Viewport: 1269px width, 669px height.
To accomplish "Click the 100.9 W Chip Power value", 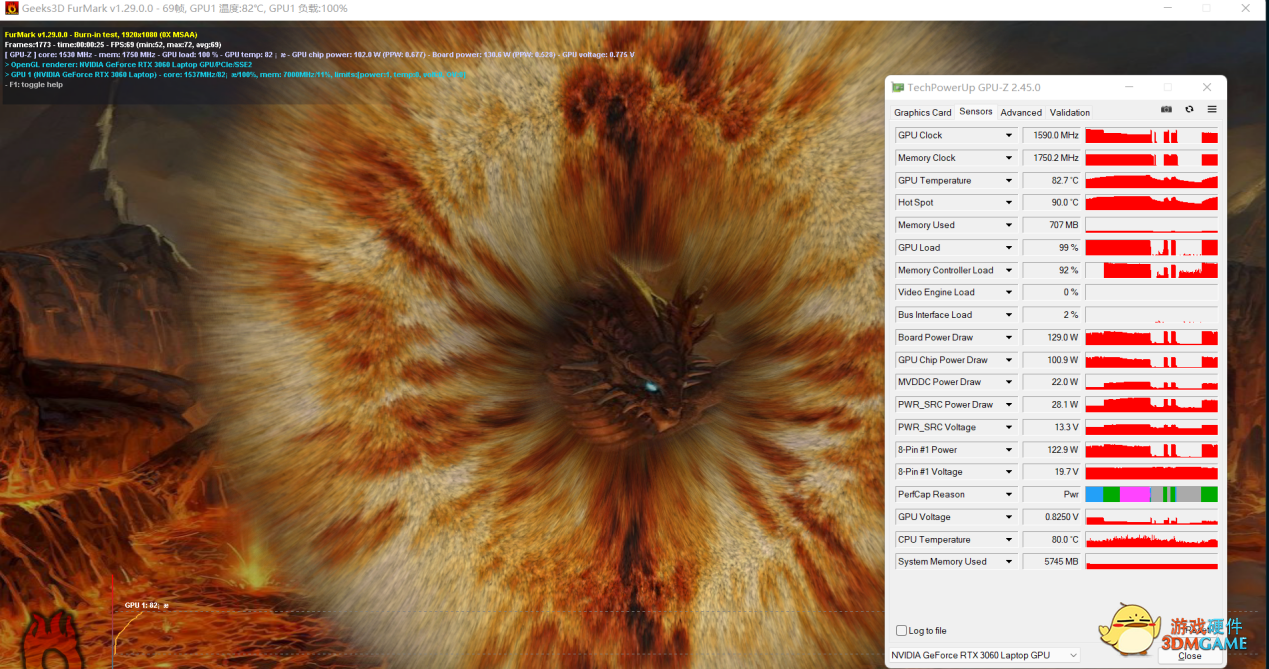I will [1052, 360].
